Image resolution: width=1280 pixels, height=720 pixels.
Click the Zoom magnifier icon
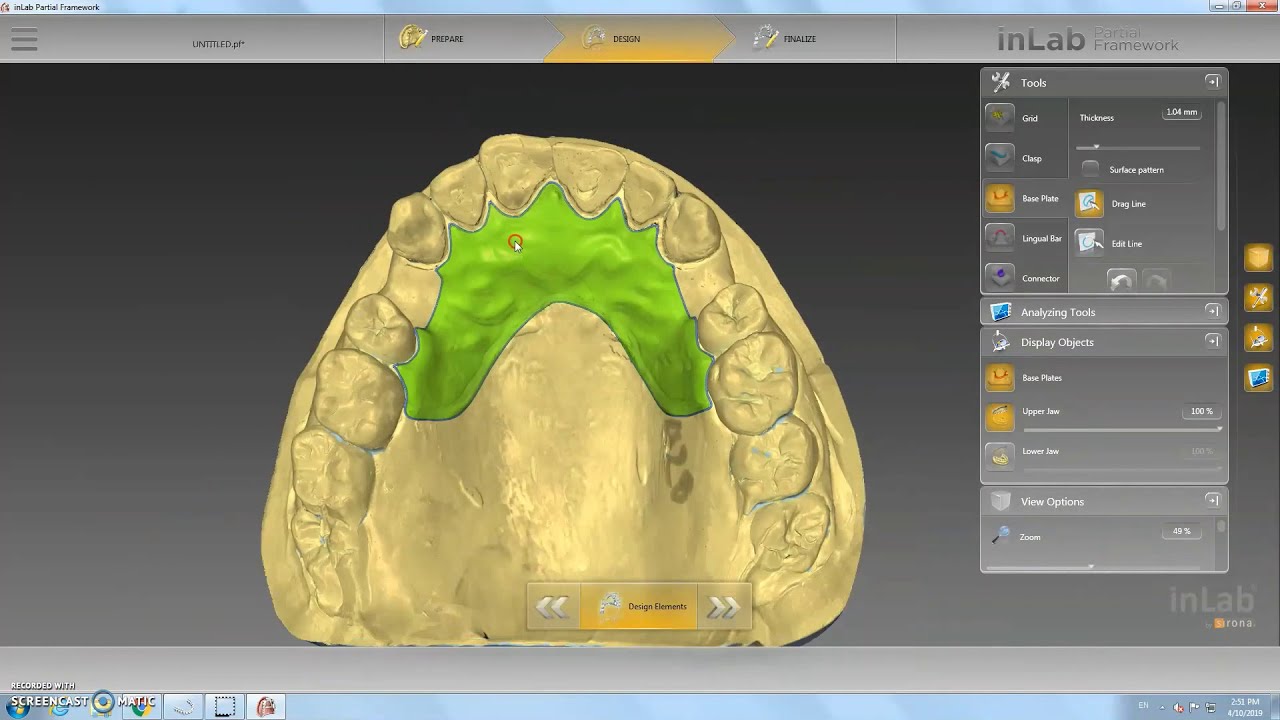click(1000, 537)
